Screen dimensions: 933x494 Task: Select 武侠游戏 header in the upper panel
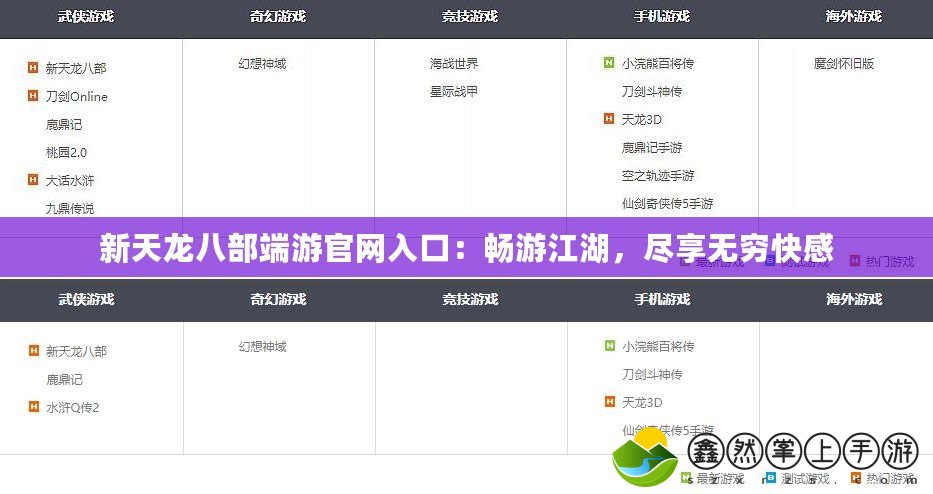[x=86, y=17]
